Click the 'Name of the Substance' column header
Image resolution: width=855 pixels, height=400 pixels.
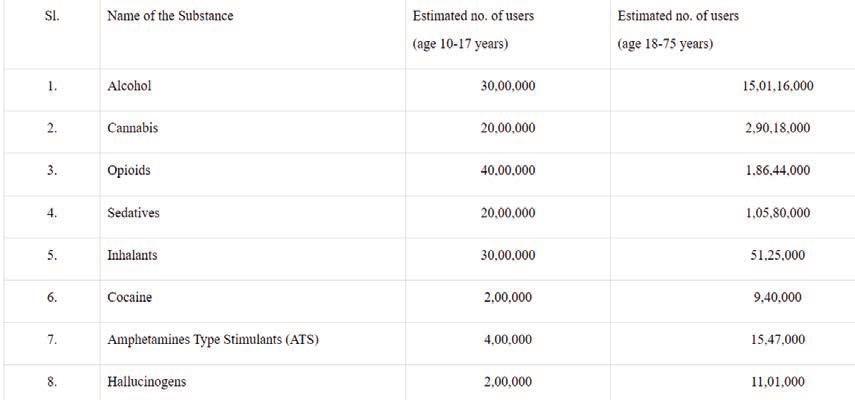(x=170, y=16)
